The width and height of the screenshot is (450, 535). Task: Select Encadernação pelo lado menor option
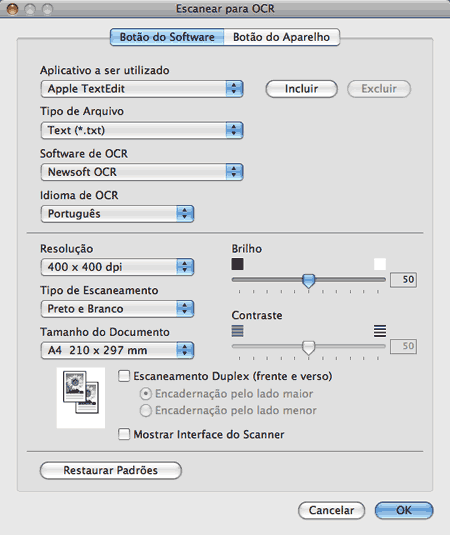pos(145,410)
